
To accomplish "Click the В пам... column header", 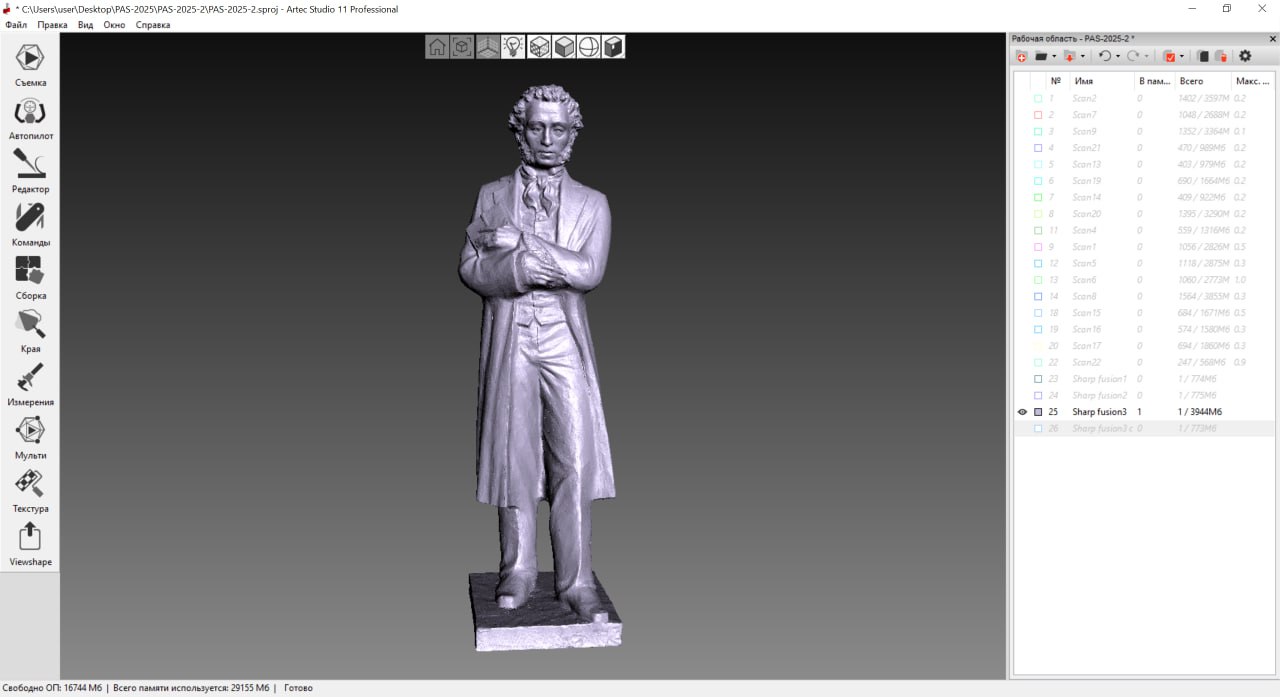I will pos(1154,81).
